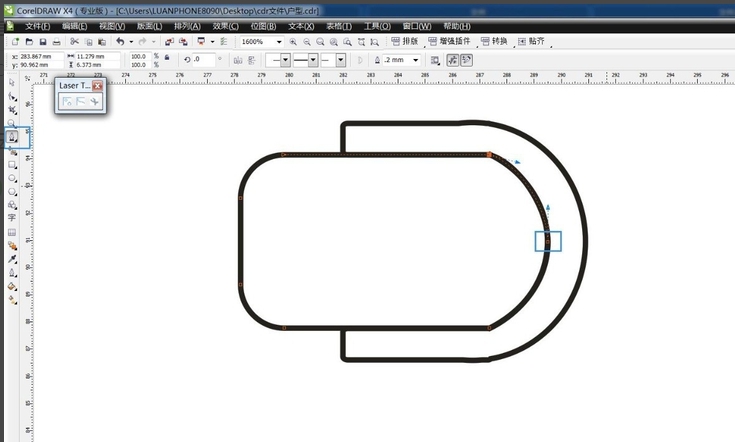Click the Undo arrow icon

[x=120, y=42]
